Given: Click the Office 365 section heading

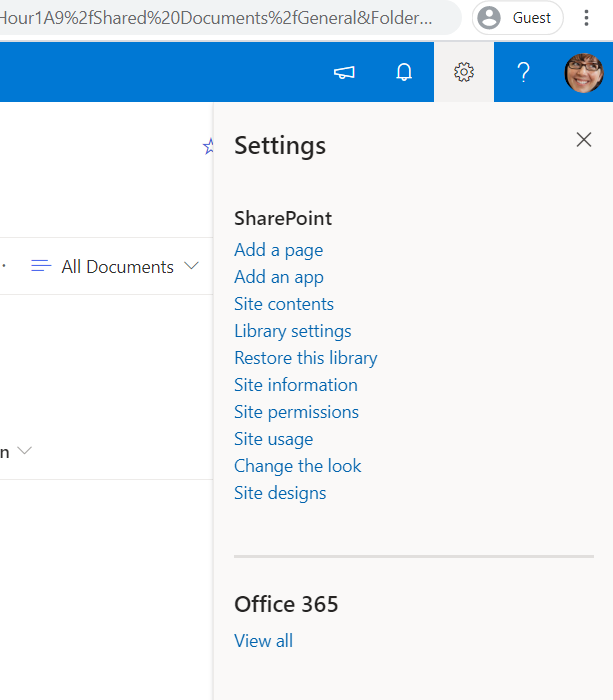Looking at the screenshot, I should (x=286, y=604).
